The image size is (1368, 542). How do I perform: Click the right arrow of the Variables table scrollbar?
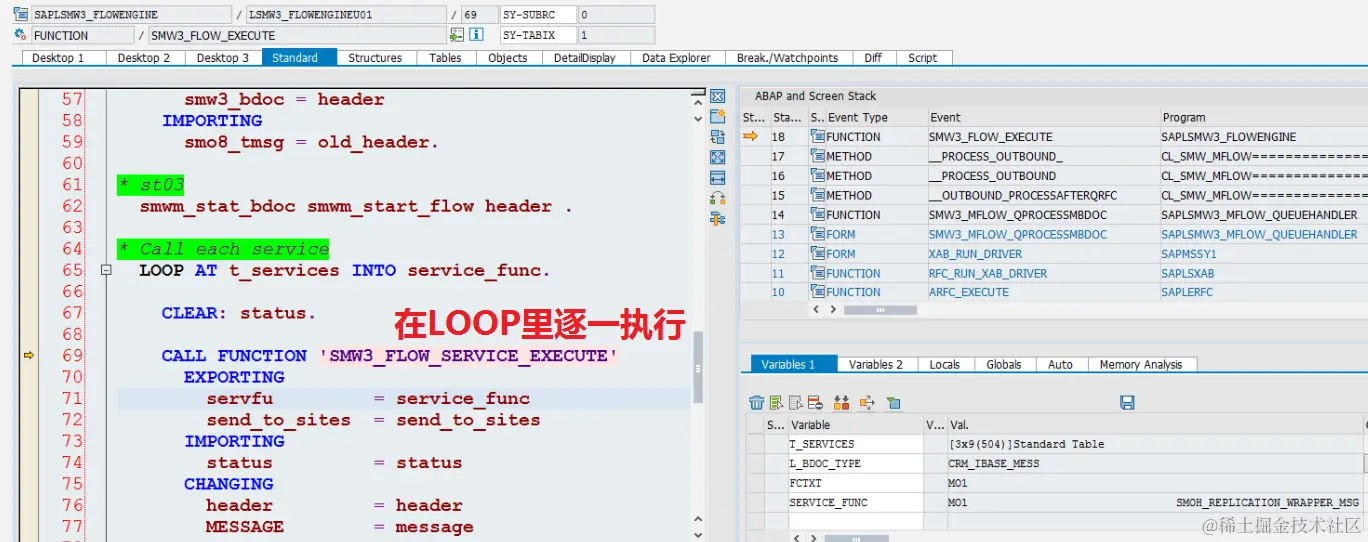(x=814, y=537)
